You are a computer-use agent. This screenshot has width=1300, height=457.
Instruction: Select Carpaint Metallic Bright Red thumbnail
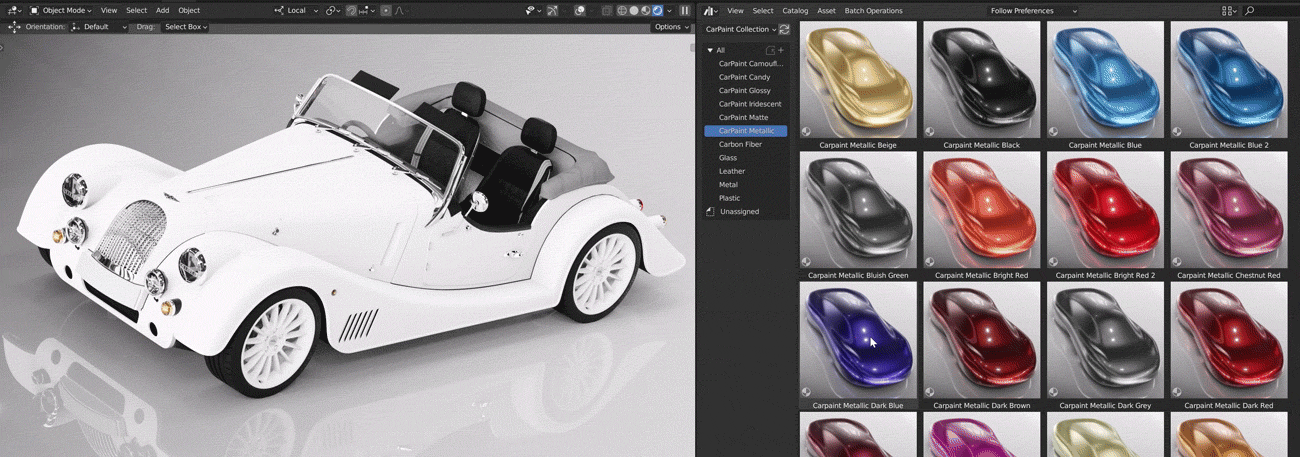coord(982,210)
